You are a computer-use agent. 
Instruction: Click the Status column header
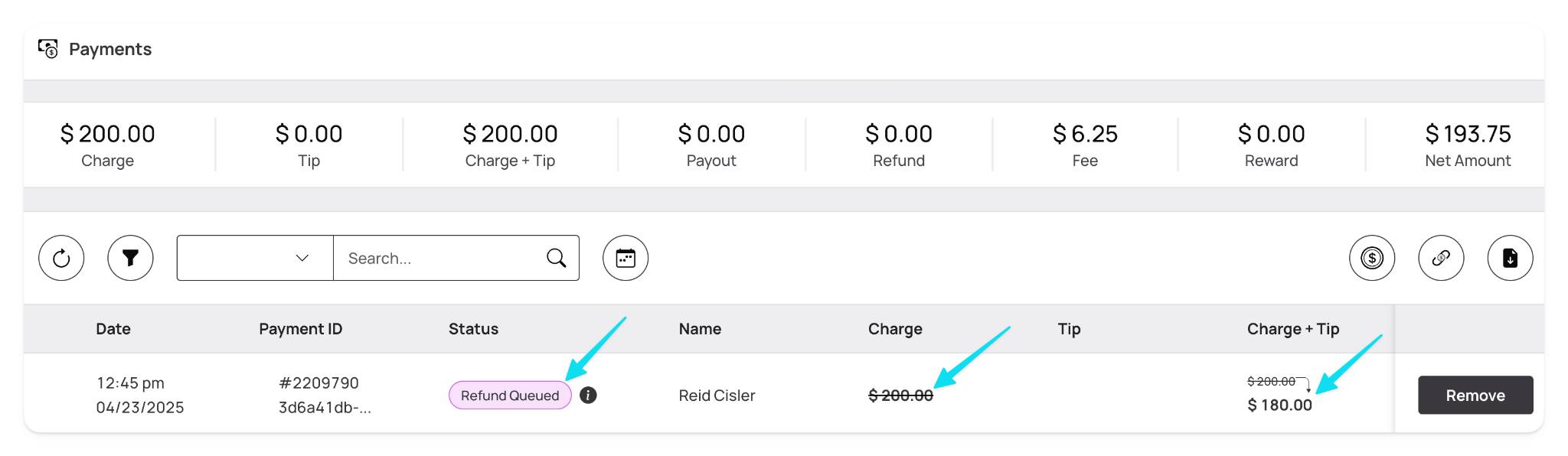pyautogui.click(x=473, y=329)
